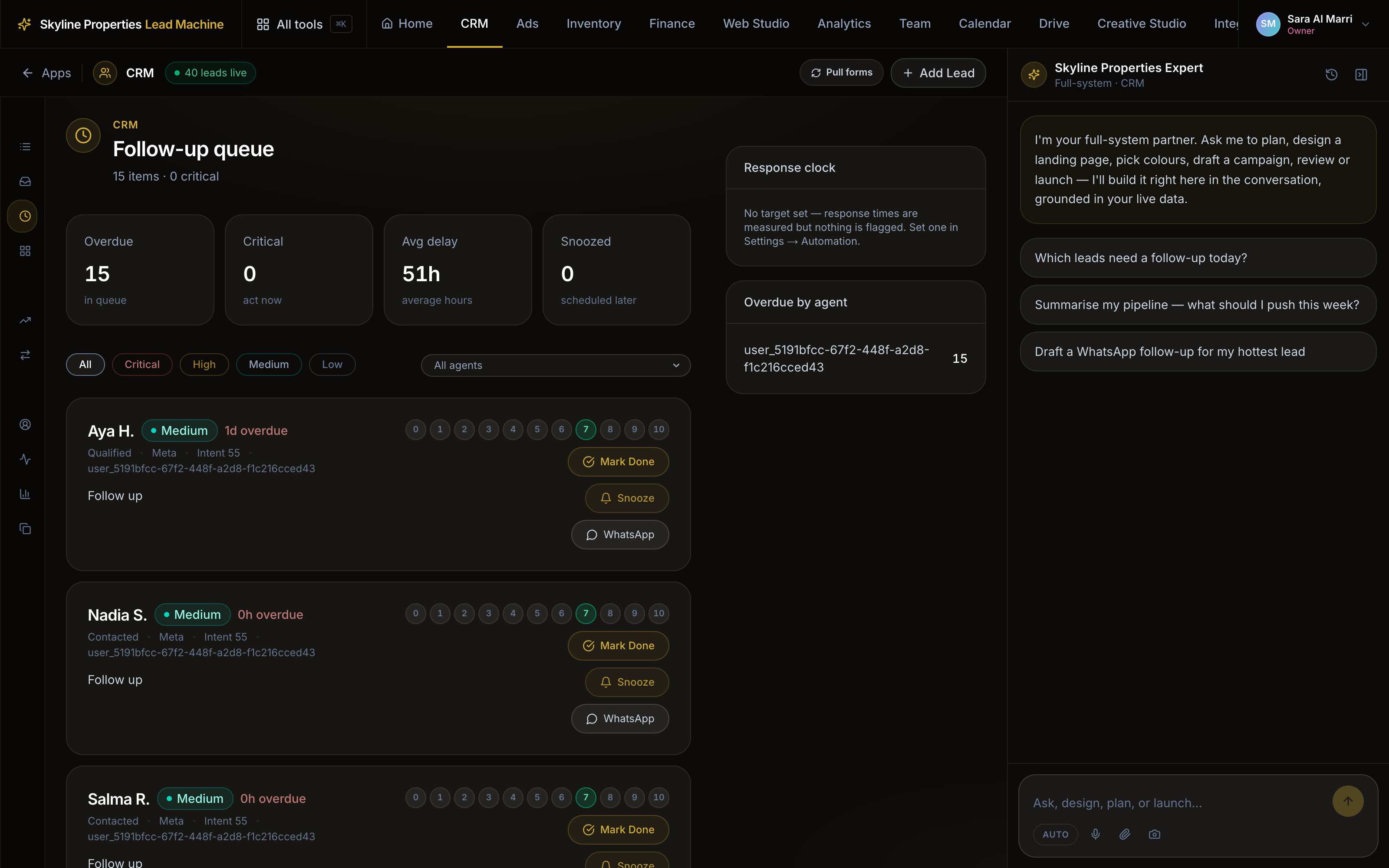Attach a file with the paperclip icon
This screenshot has height=868, width=1389.
1125,834
